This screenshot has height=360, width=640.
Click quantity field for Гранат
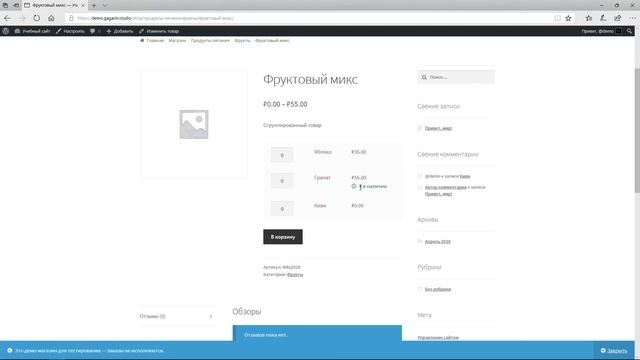[282, 181]
